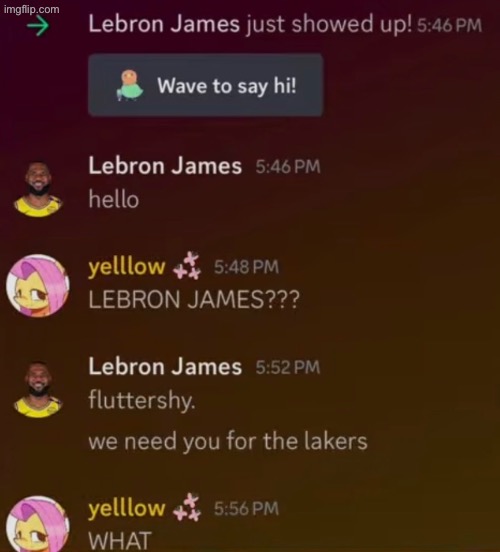Select the we need you for the lakers message
Viewport: 500px width, 552px height.
tap(228, 441)
